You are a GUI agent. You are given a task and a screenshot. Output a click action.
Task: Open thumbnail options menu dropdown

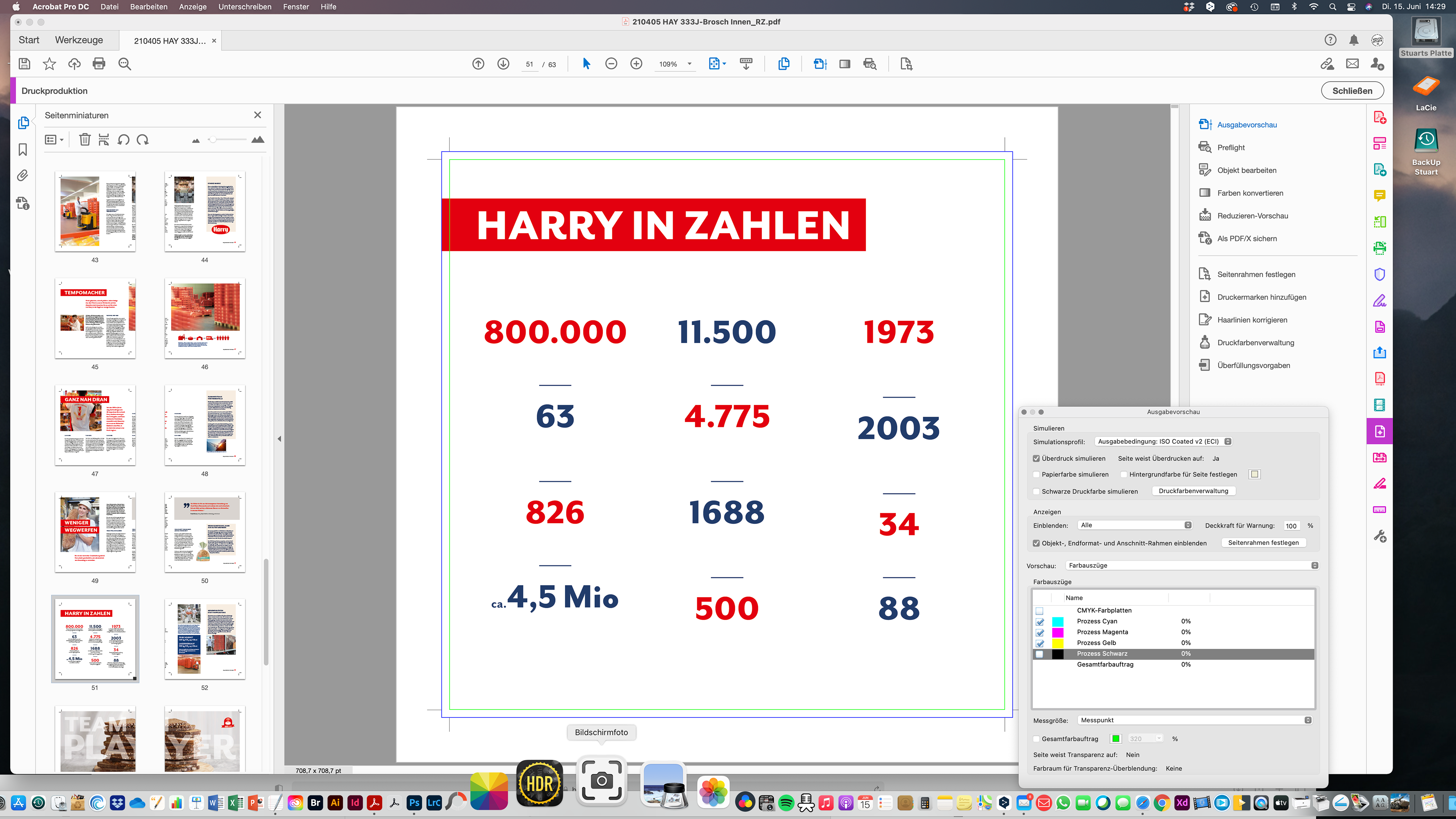54,140
